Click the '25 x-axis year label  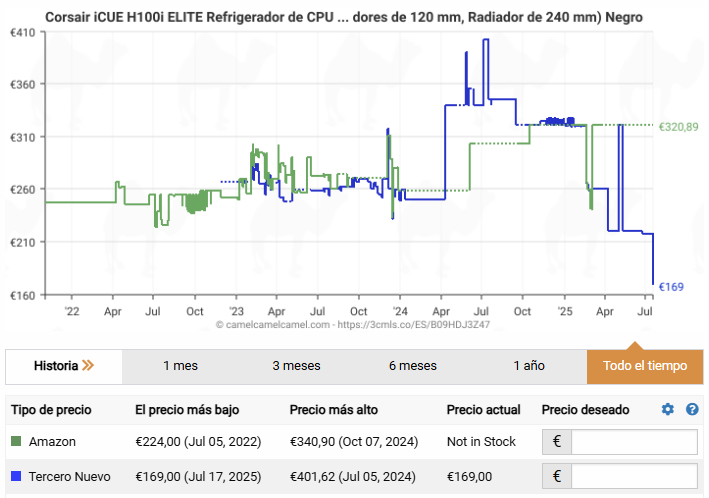pos(564,311)
